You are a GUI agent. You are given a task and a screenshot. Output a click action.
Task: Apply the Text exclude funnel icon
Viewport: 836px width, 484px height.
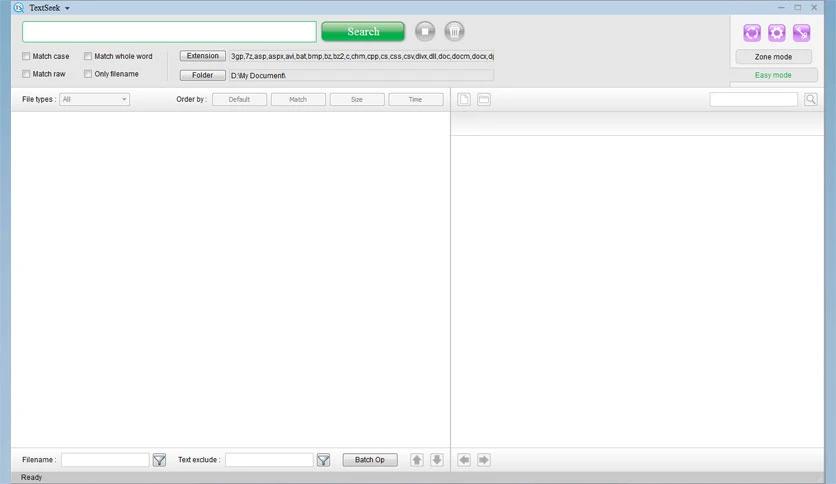[x=323, y=460]
